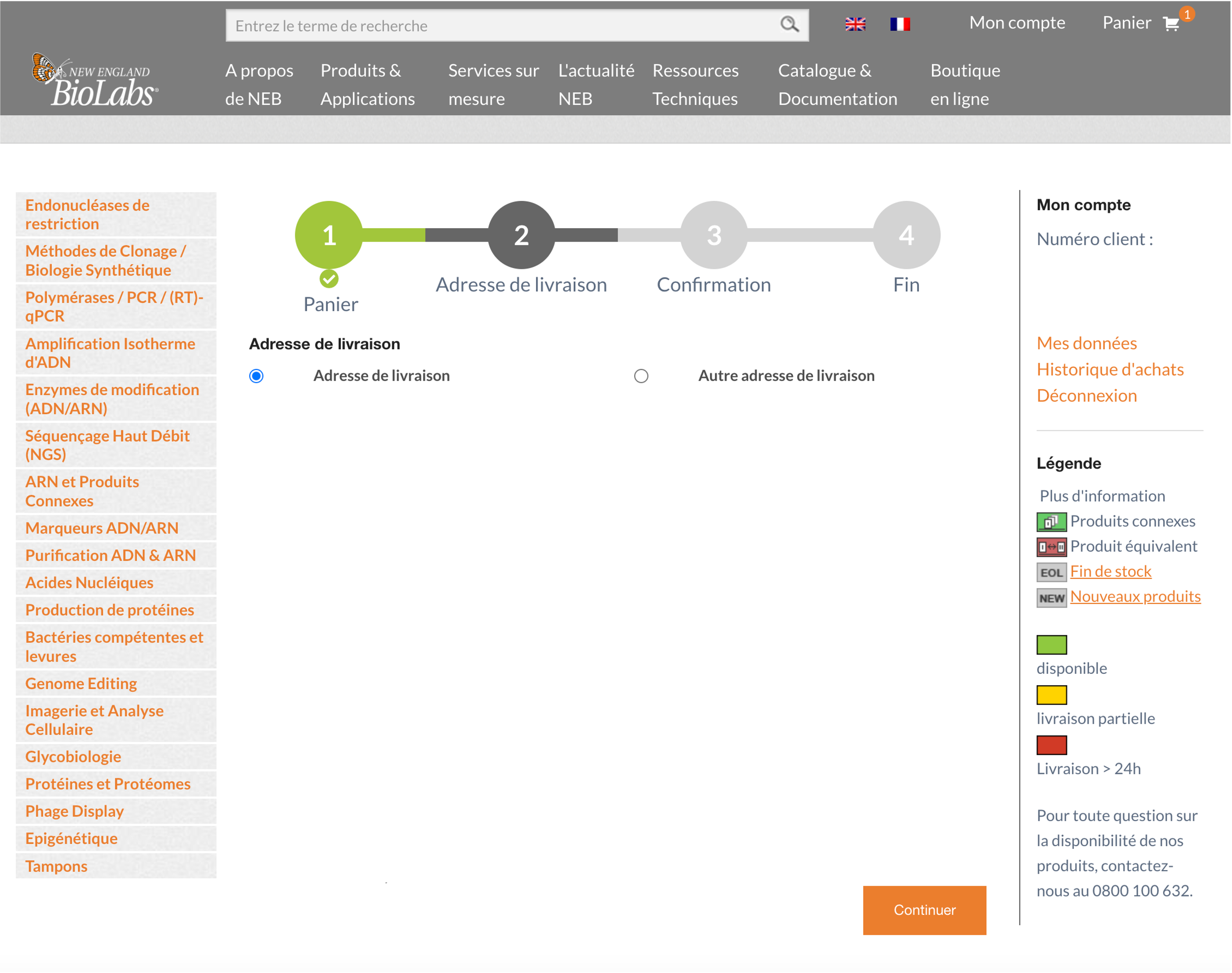Open Production de protéines category
Image resolution: width=1232 pixels, height=973 pixels.
tap(116, 610)
